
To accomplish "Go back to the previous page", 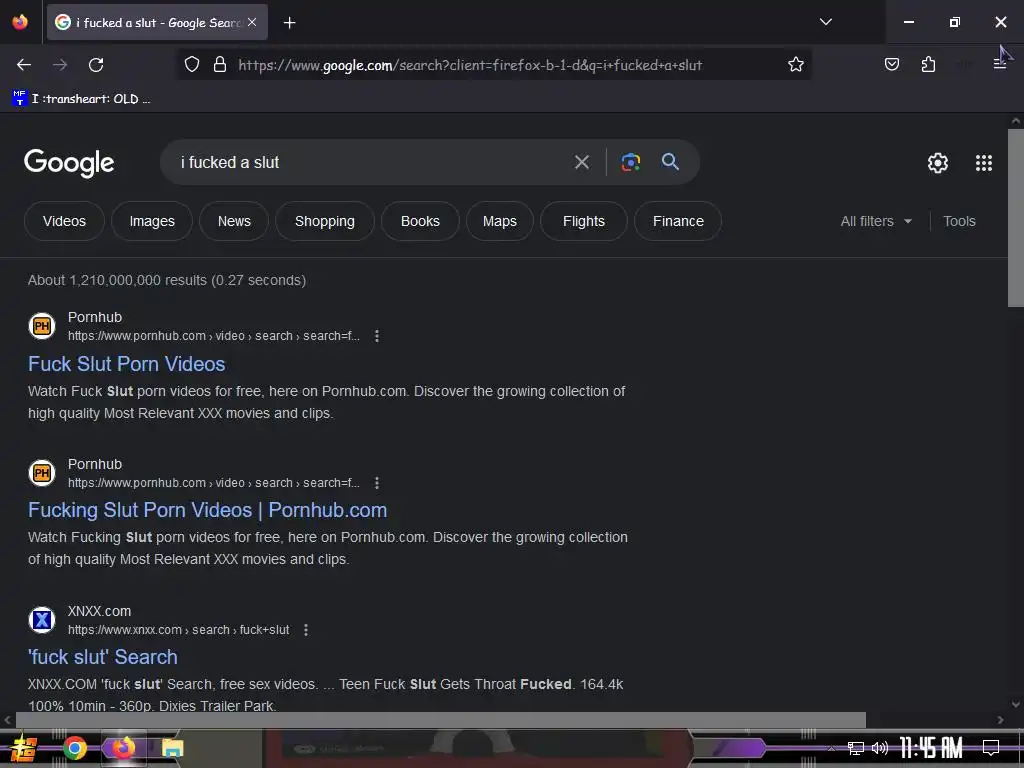I will point(24,65).
